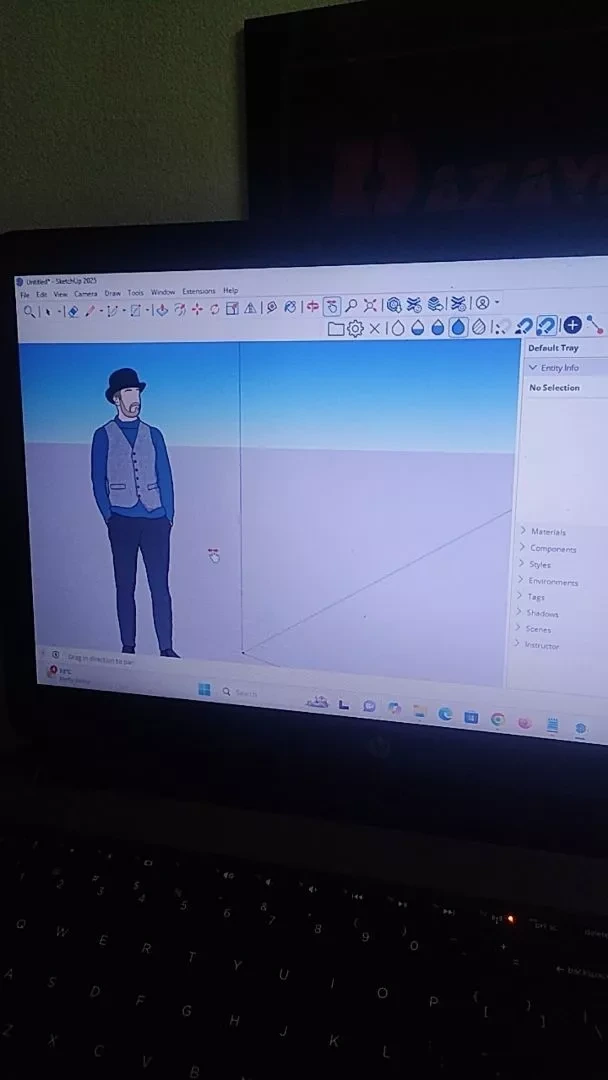Click the Text label tool
The height and width of the screenshot is (1080, 608).
pyautogui.click(x=272, y=307)
